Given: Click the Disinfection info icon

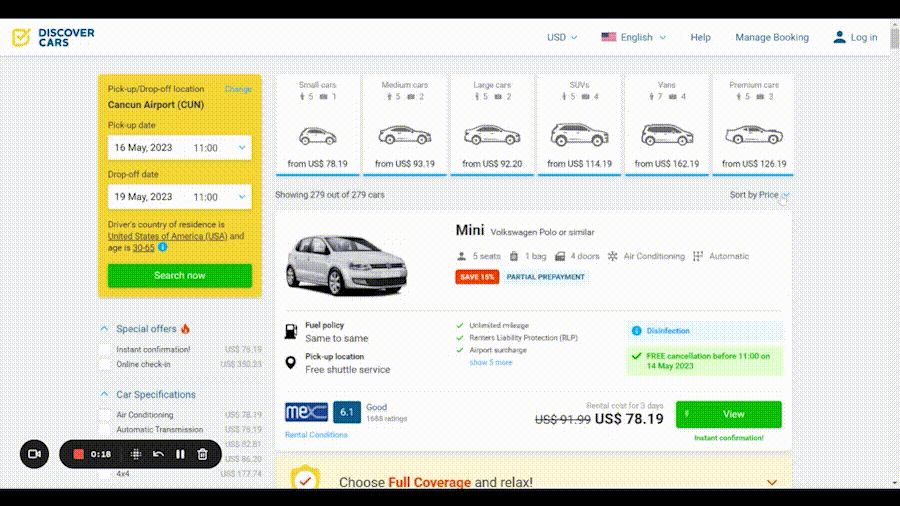Looking at the screenshot, I should 637,330.
